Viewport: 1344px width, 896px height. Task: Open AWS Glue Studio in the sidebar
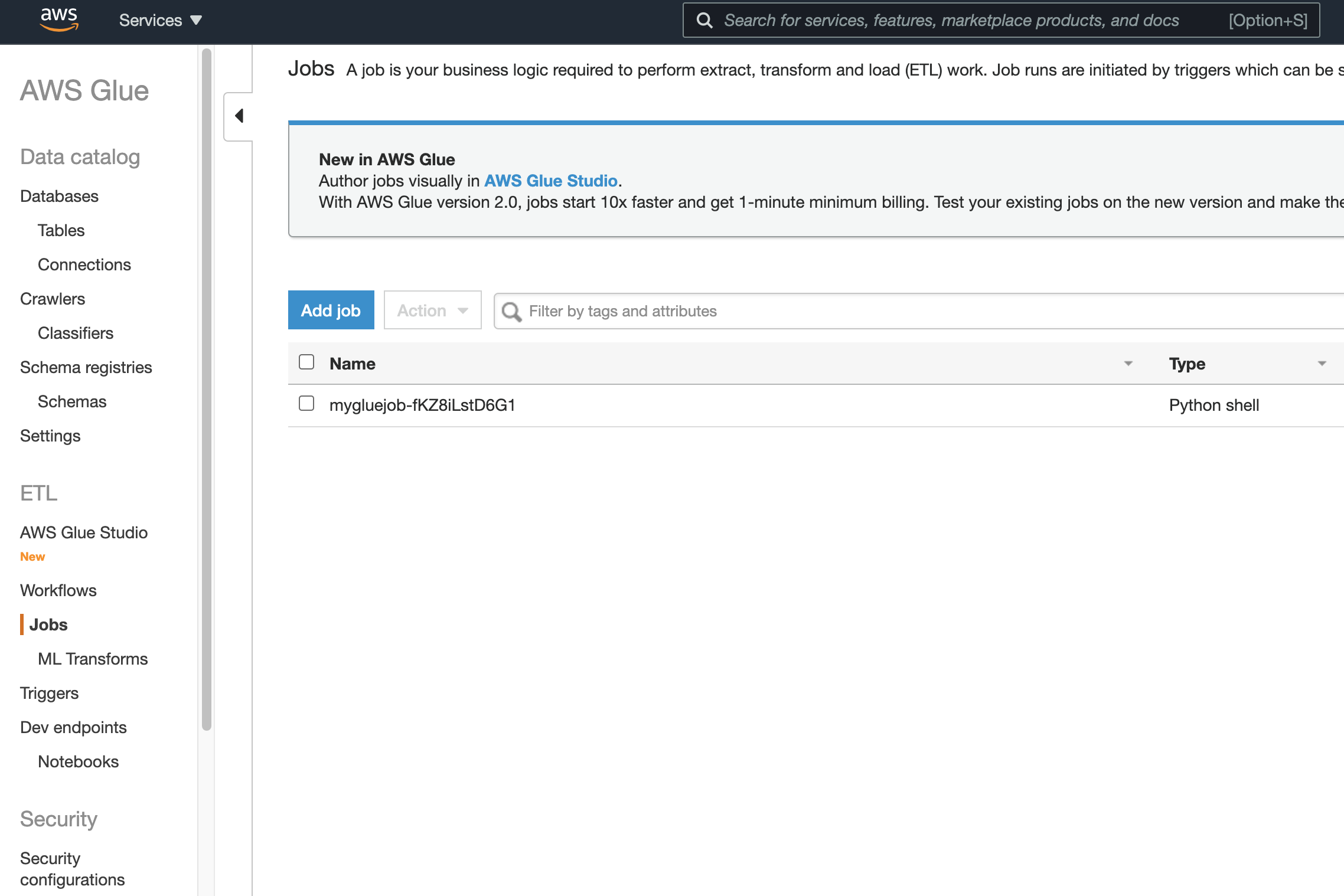tap(83, 532)
